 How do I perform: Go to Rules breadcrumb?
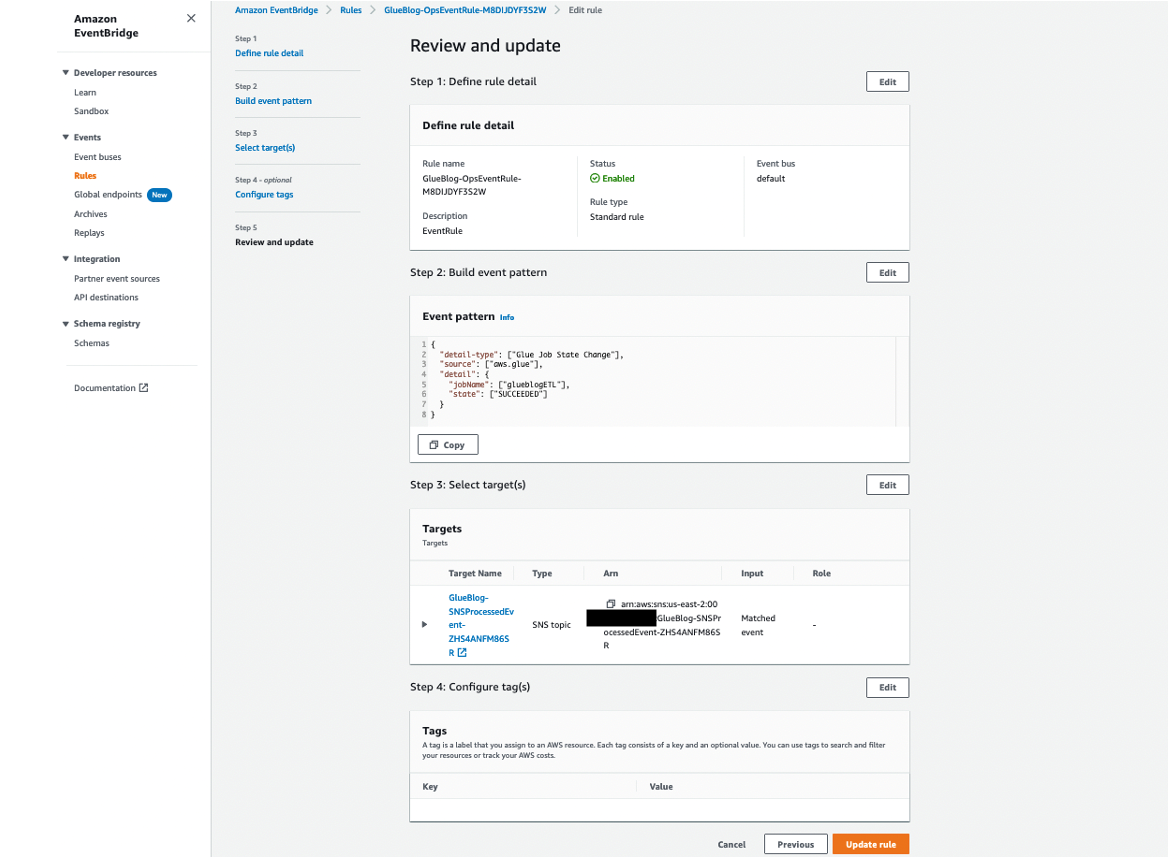pyautogui.click(x=351, y=10)
